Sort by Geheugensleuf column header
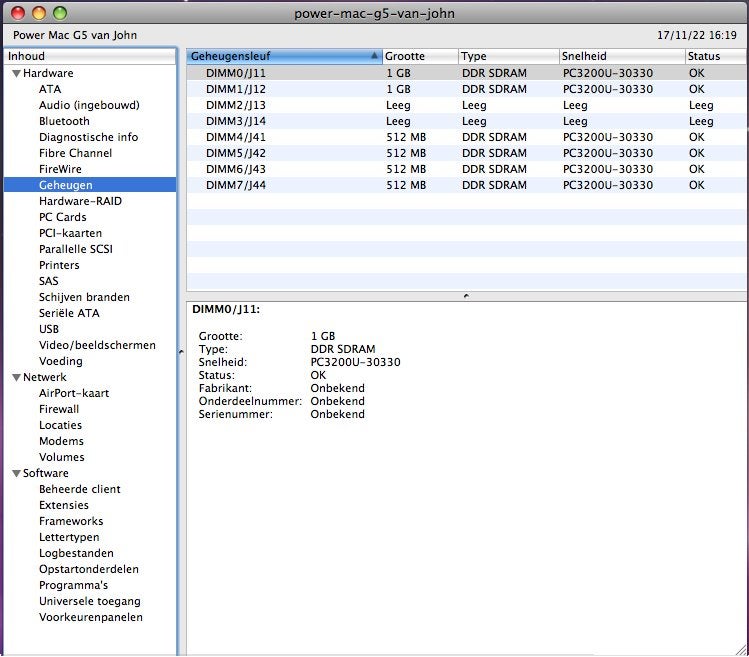Viewport: 749px width, 657px height. coord(284,56)
